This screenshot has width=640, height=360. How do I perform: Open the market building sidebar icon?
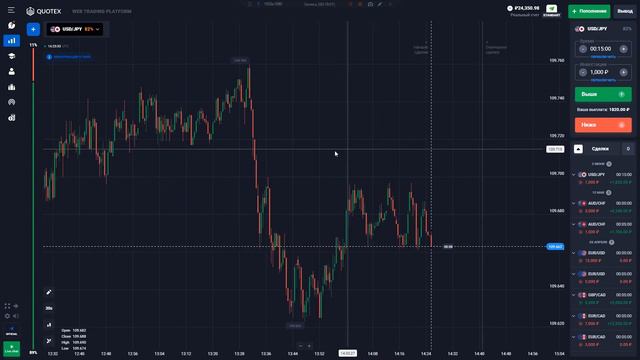coord(11,87)
